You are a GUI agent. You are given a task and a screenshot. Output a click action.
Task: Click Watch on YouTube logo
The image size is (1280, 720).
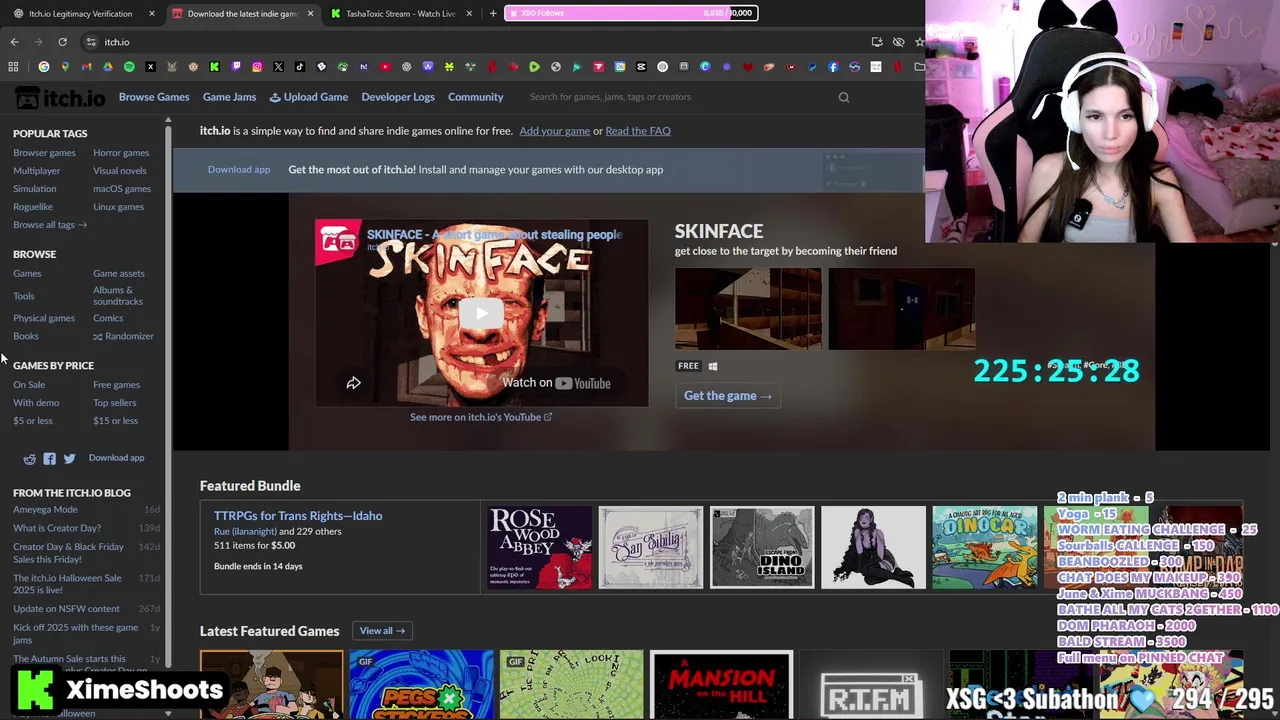coord(556,383)
